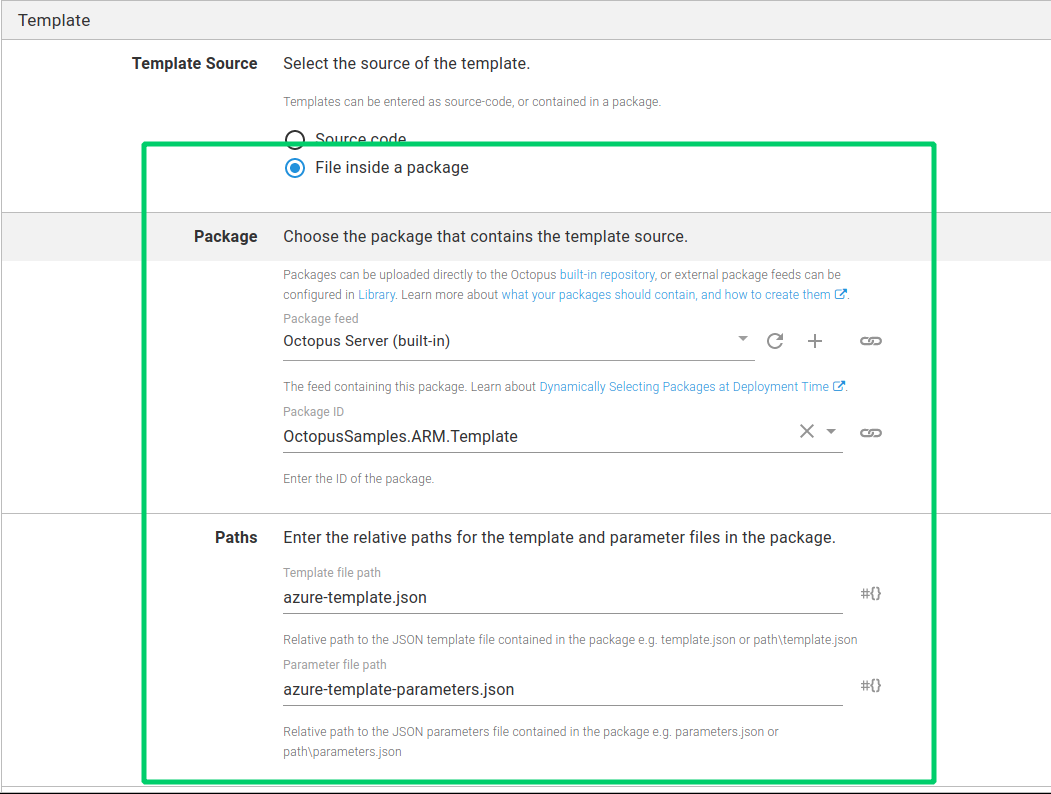1051x794 pixels.
Task: Expand the Package ID dropdown arrow
Action: point(831,432)
